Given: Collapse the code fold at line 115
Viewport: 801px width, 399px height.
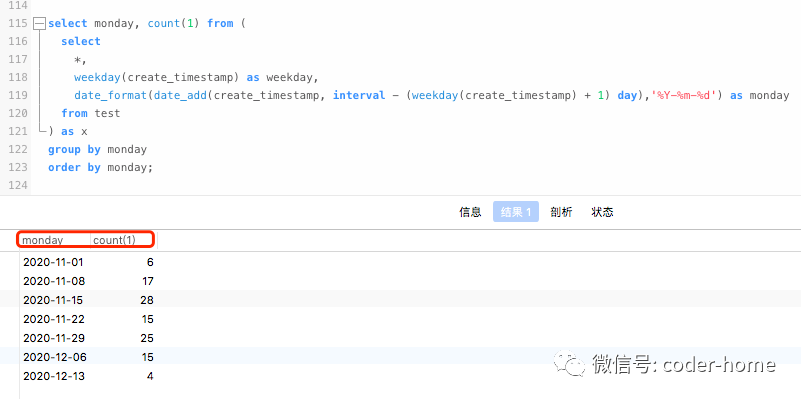Looking at the screenshot, I should [39, 24].
